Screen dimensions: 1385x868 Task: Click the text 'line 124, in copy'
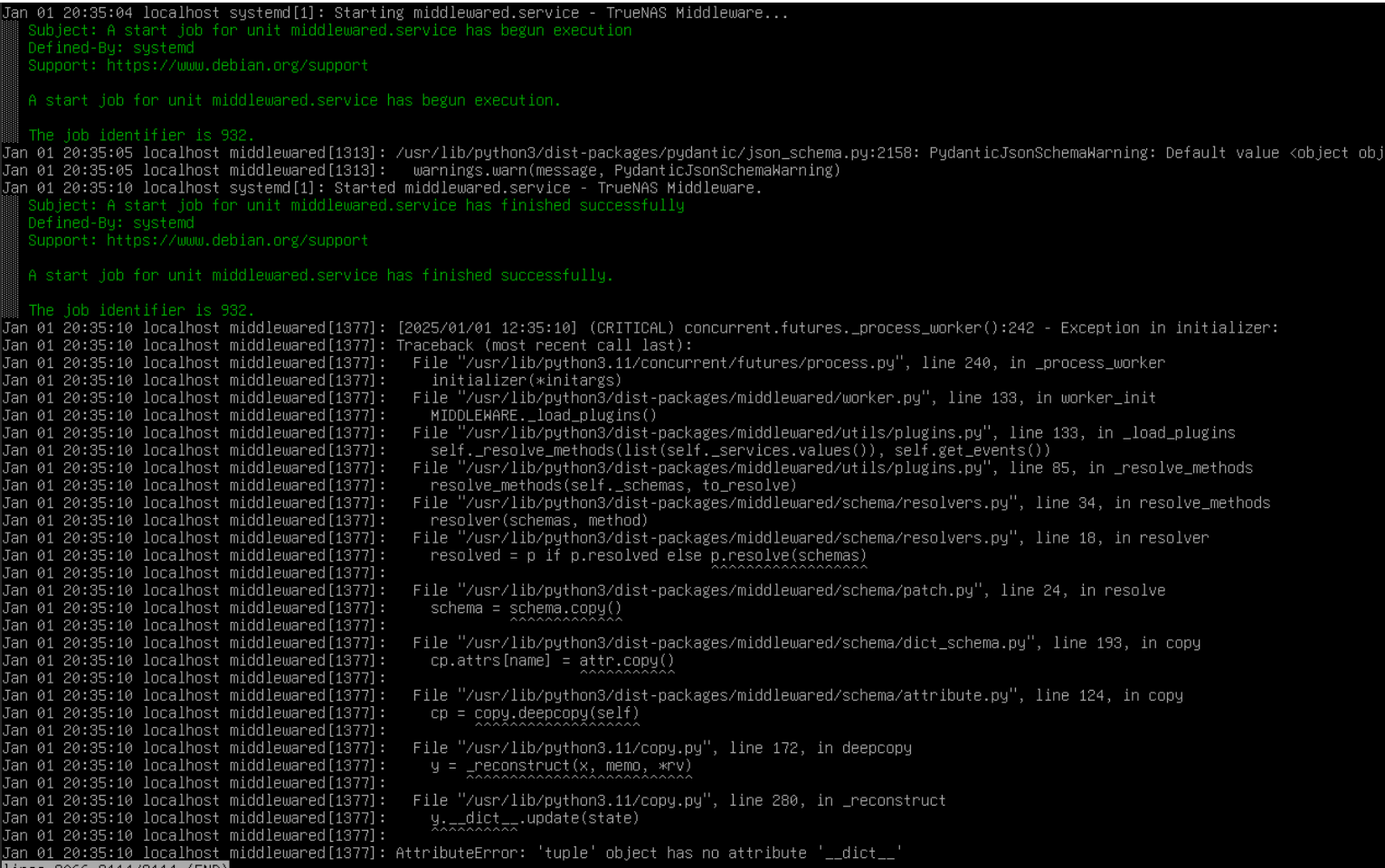[x=1109, y=695]
